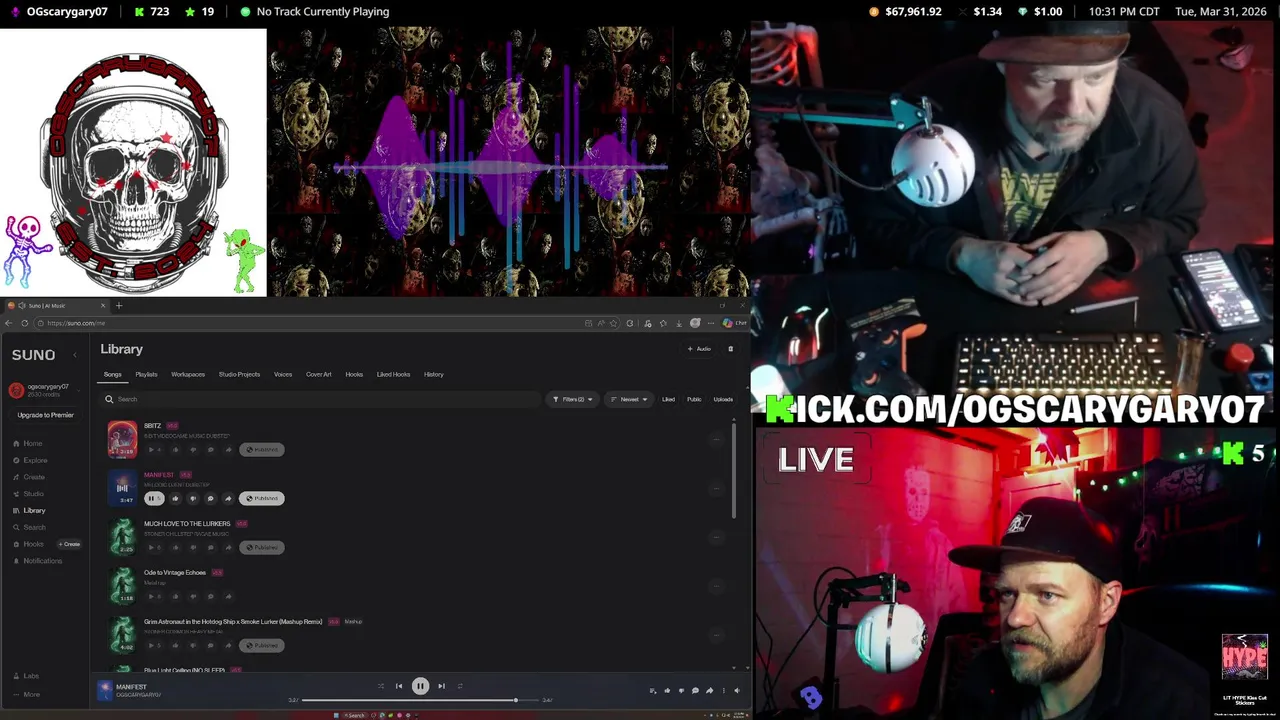Switch to the Workspaces tab
This screenshot has height=720, width=1280.
click(188, 374)
